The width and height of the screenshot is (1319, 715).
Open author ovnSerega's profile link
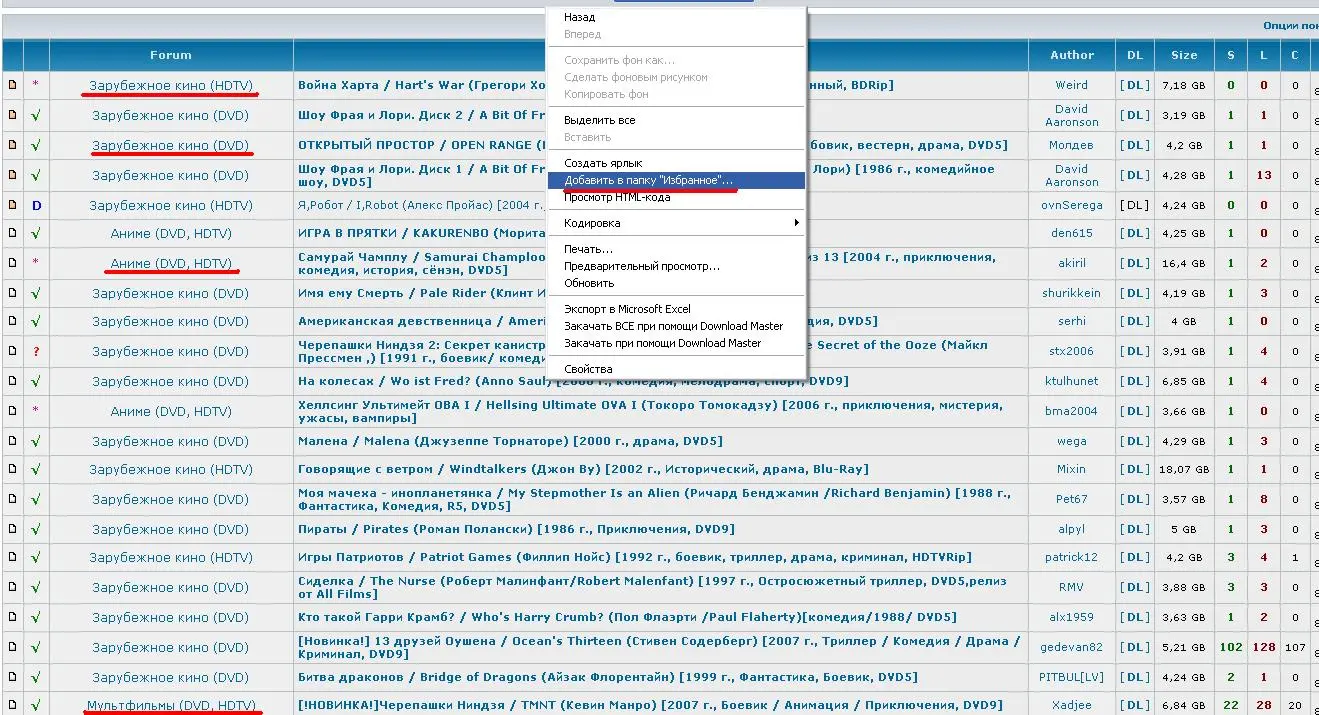coord(1072,205)
